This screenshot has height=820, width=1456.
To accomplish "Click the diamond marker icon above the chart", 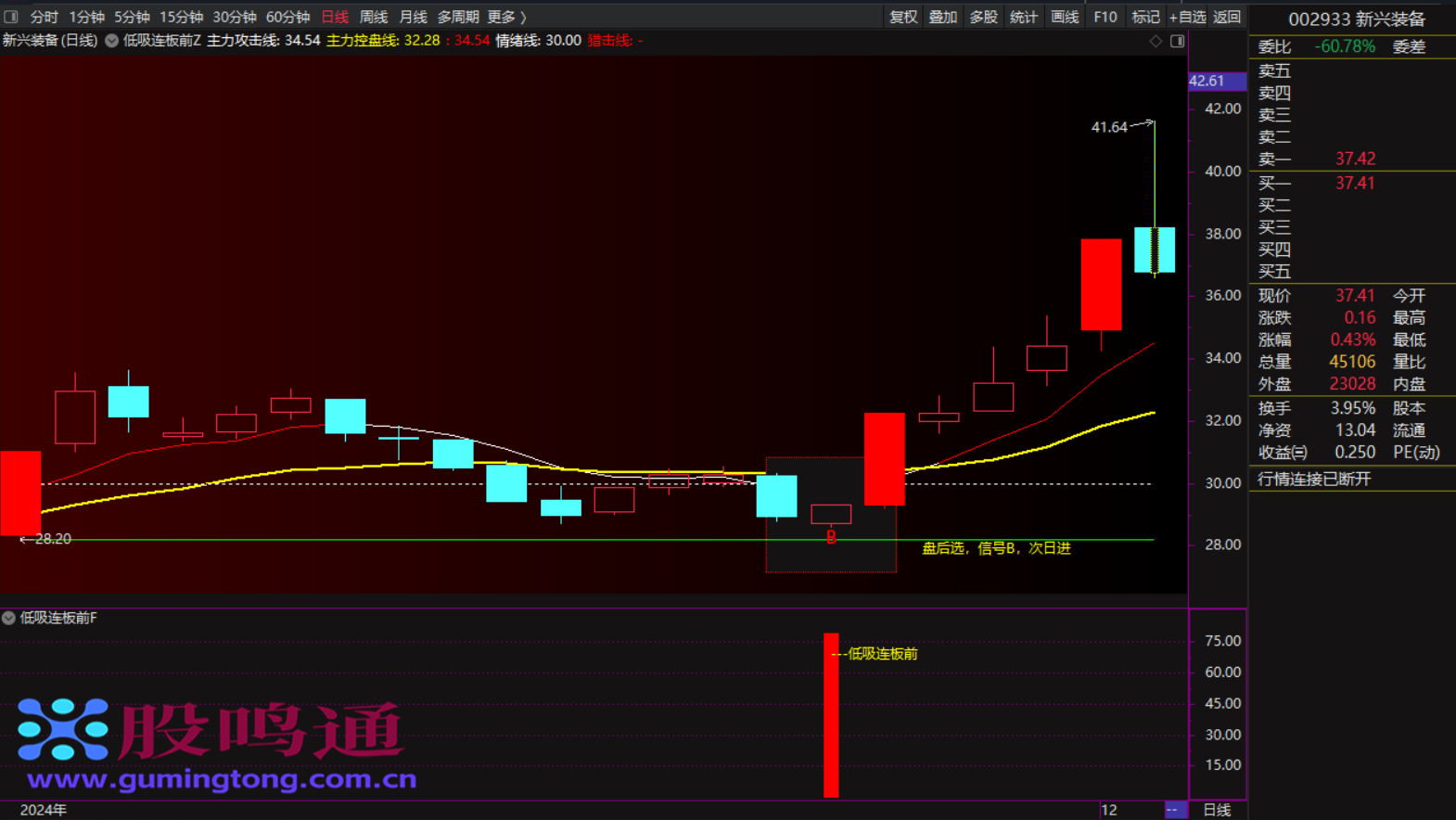I will [1156, 41].
